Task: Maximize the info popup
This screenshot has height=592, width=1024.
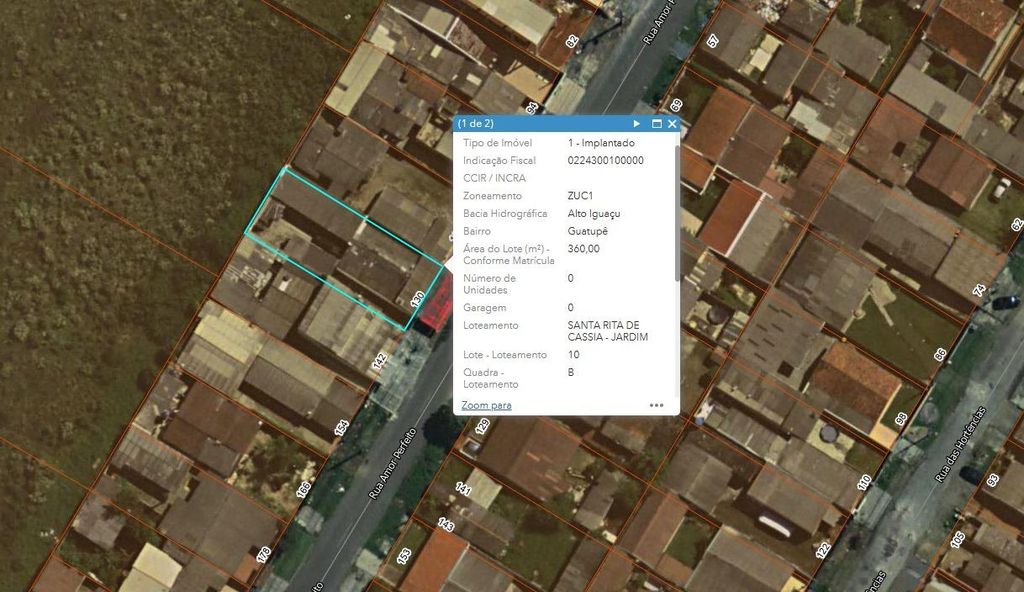Action: point(656,123)
